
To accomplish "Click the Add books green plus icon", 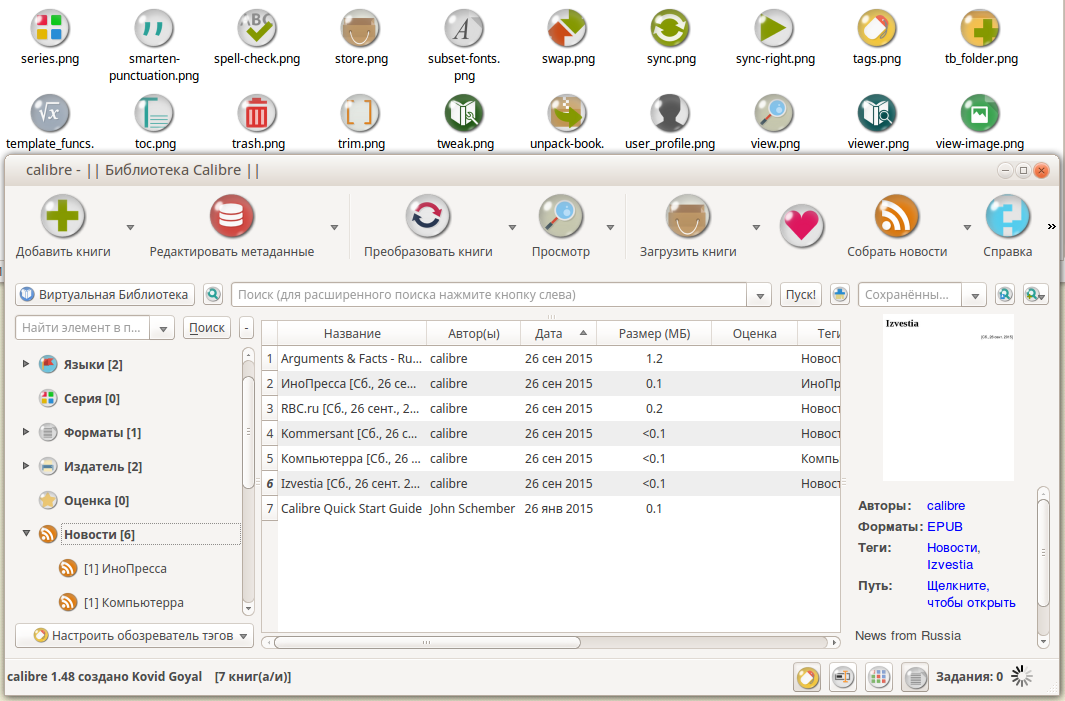I will (62, 217).
